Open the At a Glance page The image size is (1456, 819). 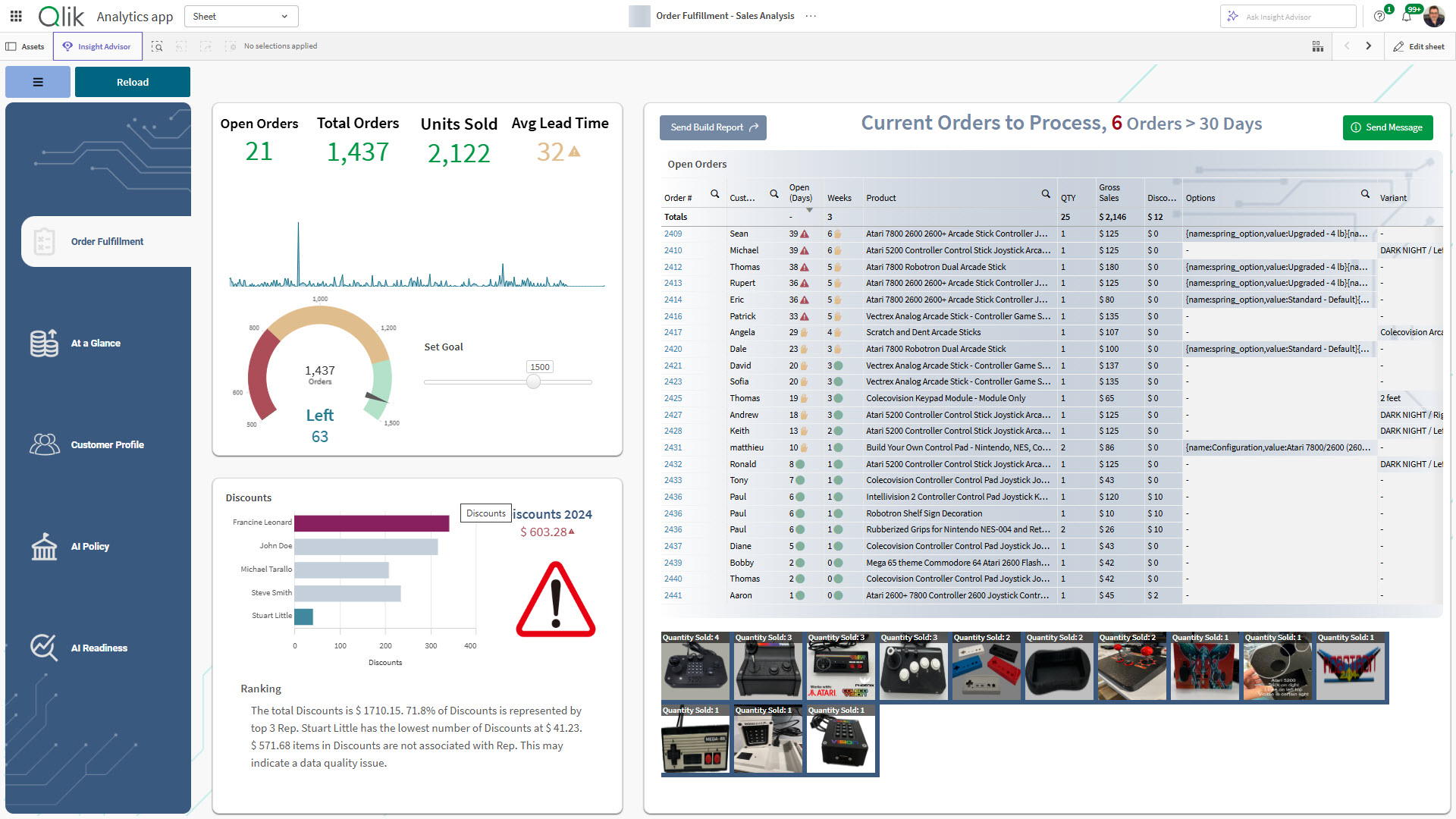pos(96,344)
